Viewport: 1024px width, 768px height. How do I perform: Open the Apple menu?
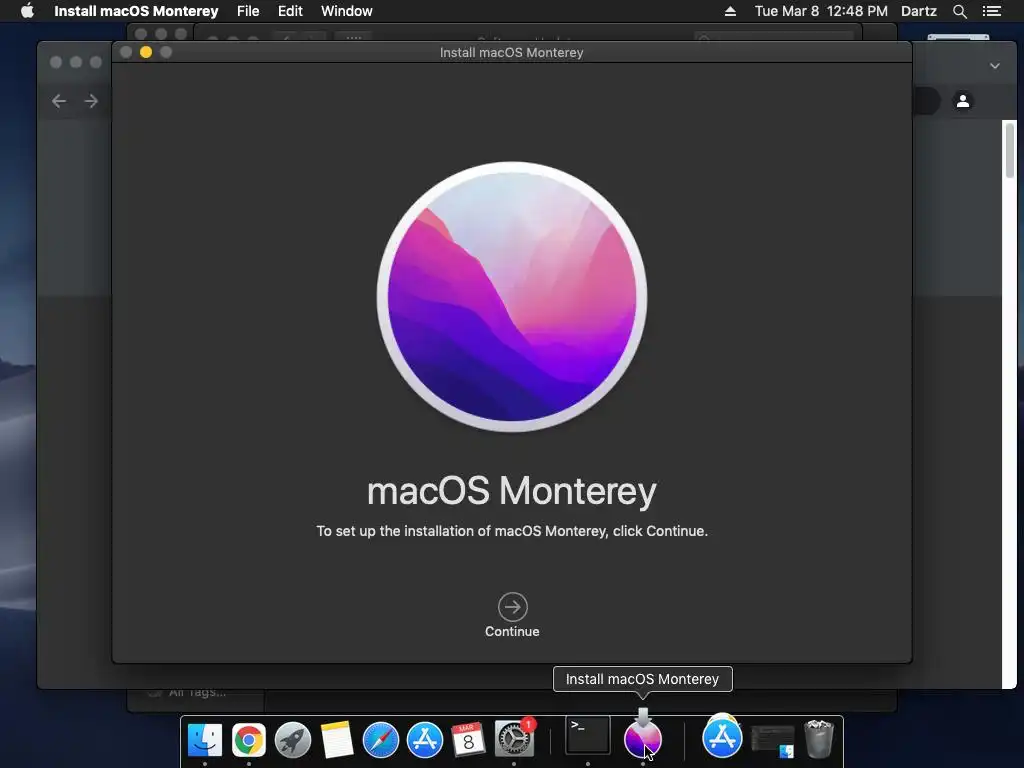27,11
